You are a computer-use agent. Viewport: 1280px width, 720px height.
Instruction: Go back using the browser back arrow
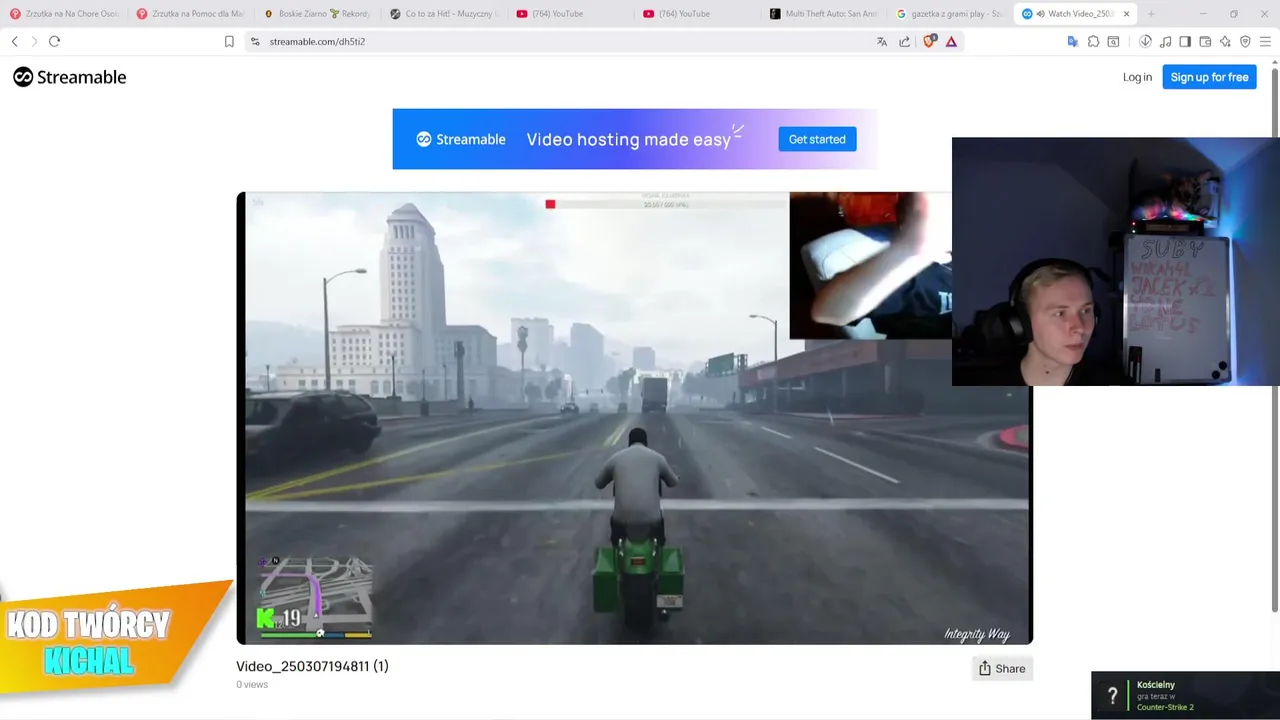click(14, 41)
